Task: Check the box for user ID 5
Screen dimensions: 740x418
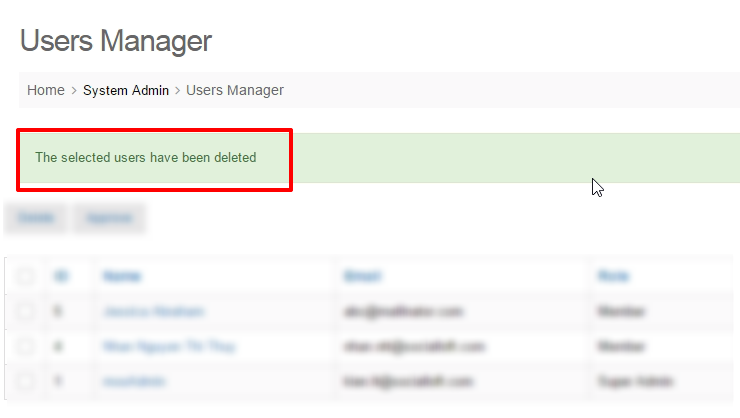Action: (x=26, y=312)
